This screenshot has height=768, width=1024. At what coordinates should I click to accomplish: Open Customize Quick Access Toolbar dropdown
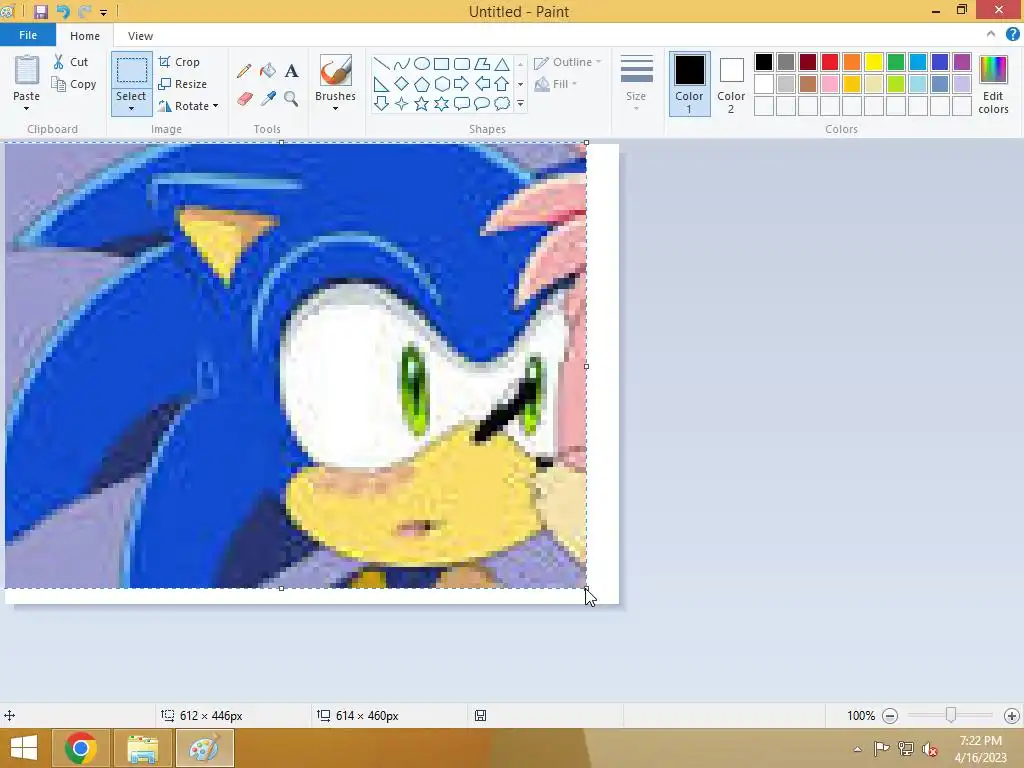click(103, 12)
